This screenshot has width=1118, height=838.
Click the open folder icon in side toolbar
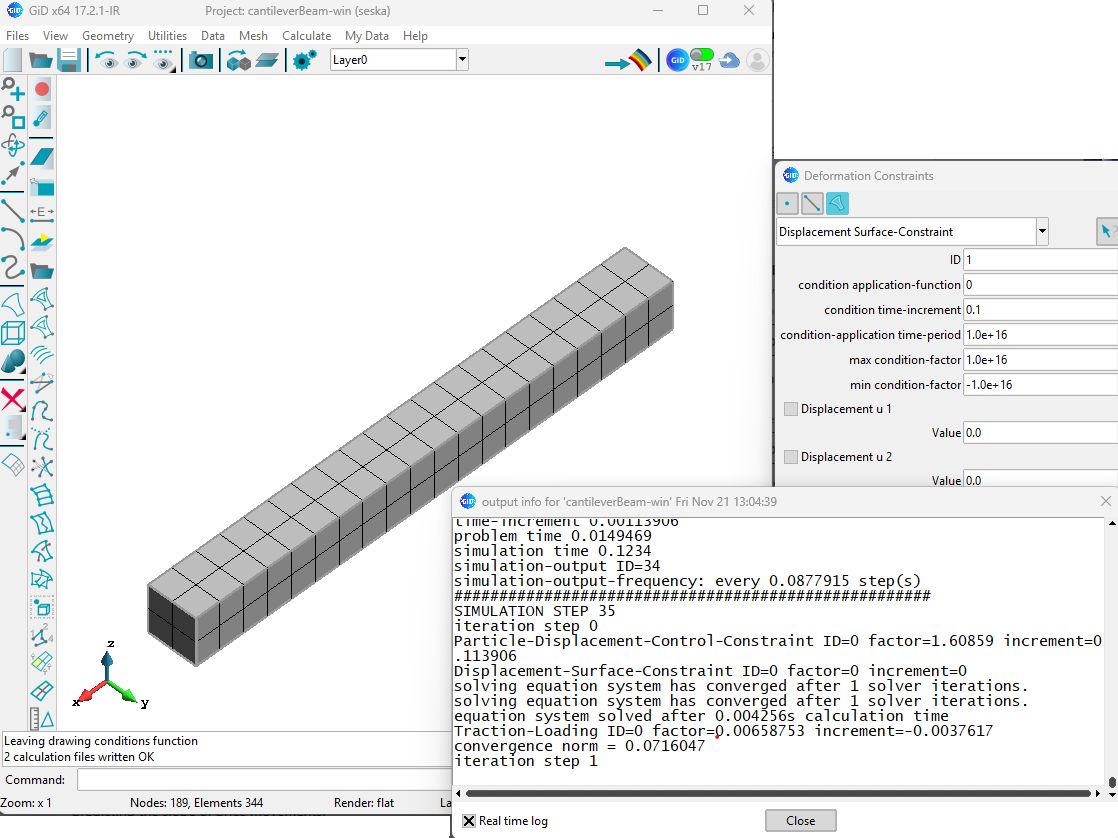coord(42,271)
